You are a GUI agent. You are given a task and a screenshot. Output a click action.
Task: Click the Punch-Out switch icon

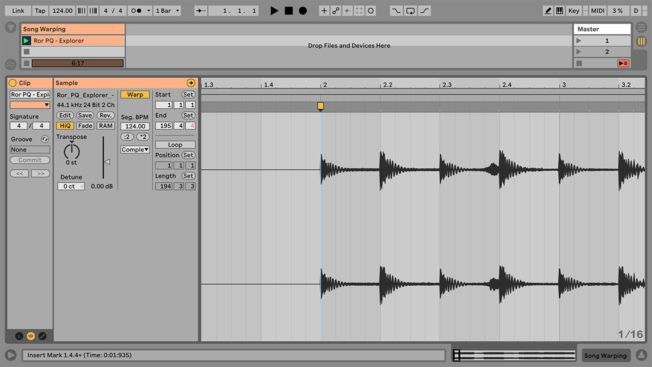pyautogui.click(x=424, y=11)
